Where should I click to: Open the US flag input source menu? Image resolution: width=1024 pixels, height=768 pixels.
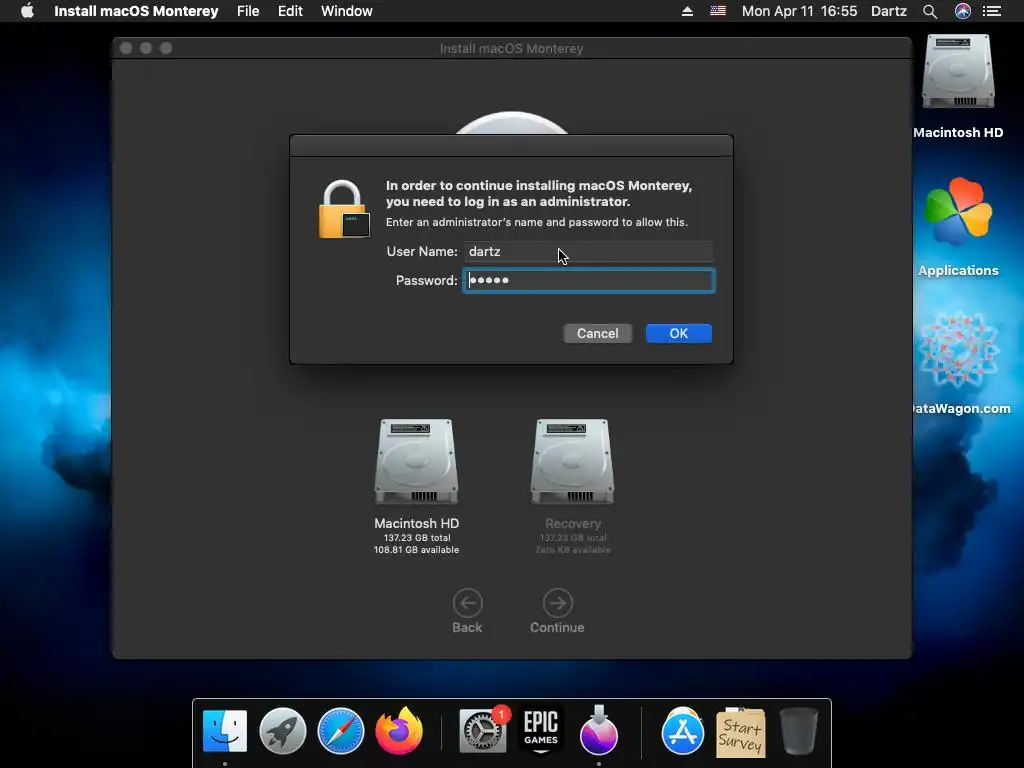[718, 11]
